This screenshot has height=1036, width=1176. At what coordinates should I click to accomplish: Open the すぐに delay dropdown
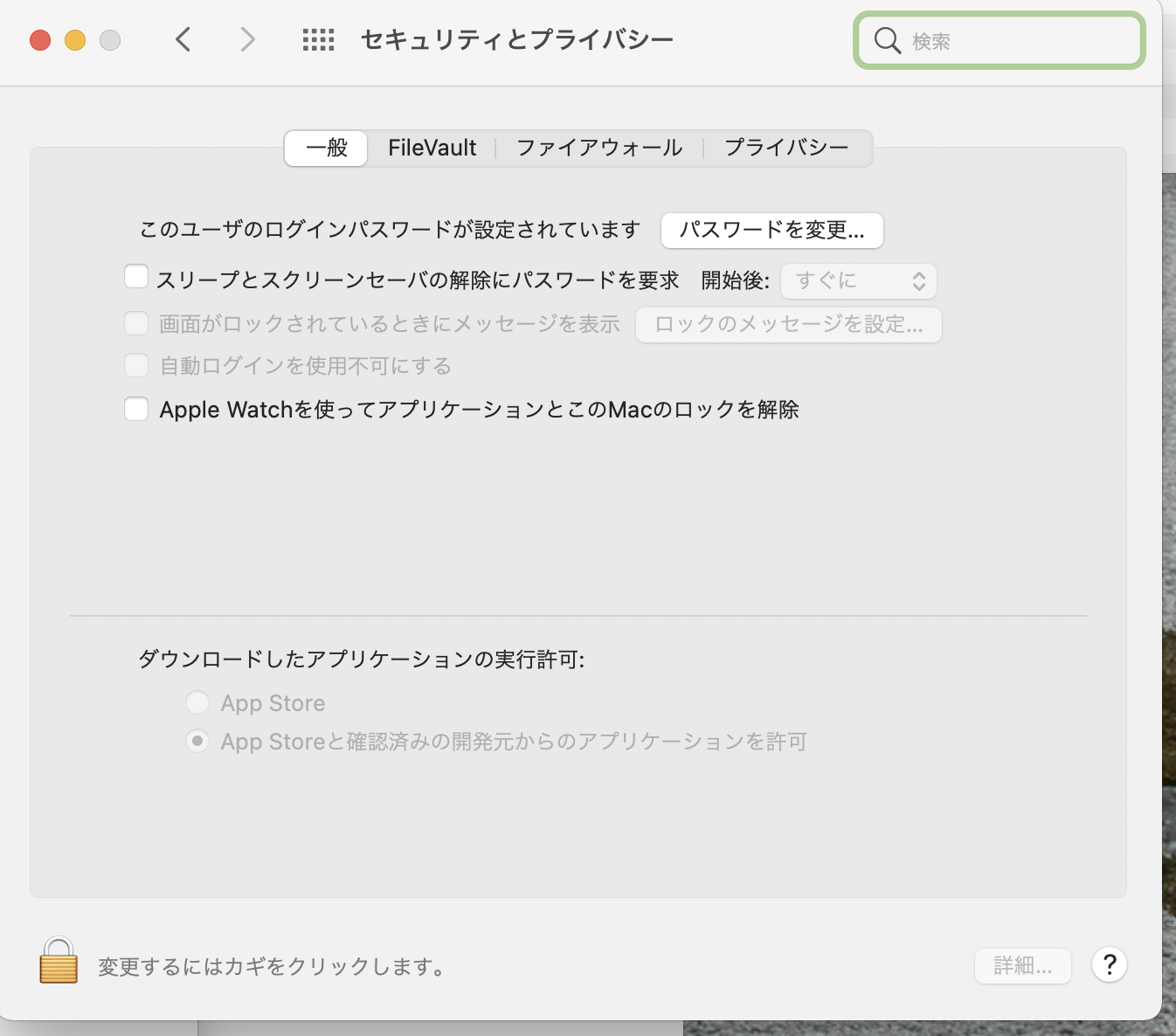pos(858,281)
